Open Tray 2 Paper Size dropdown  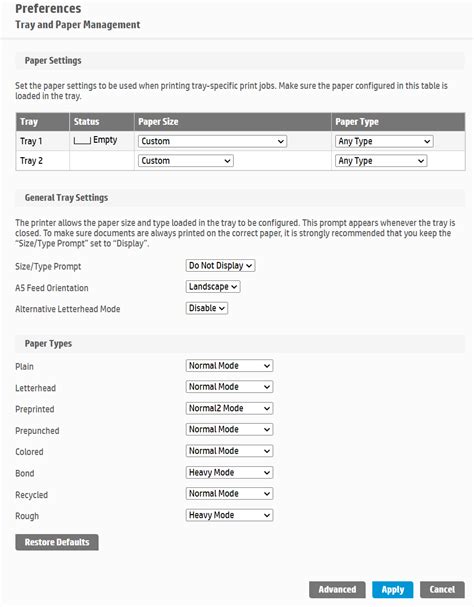[x=186, y=161]
